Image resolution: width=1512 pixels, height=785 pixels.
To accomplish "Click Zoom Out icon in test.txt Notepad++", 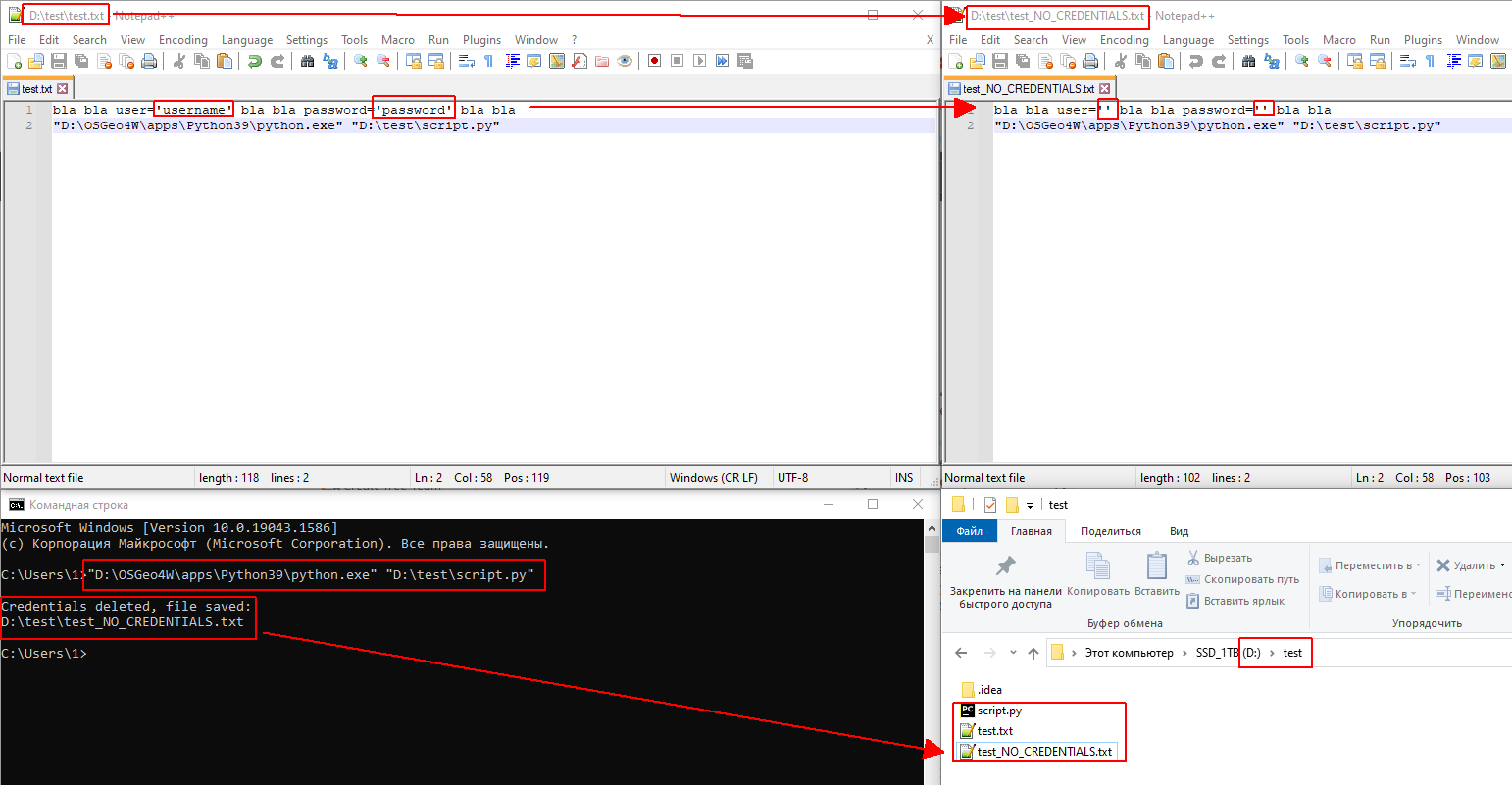I will click(x=382, y=61).
